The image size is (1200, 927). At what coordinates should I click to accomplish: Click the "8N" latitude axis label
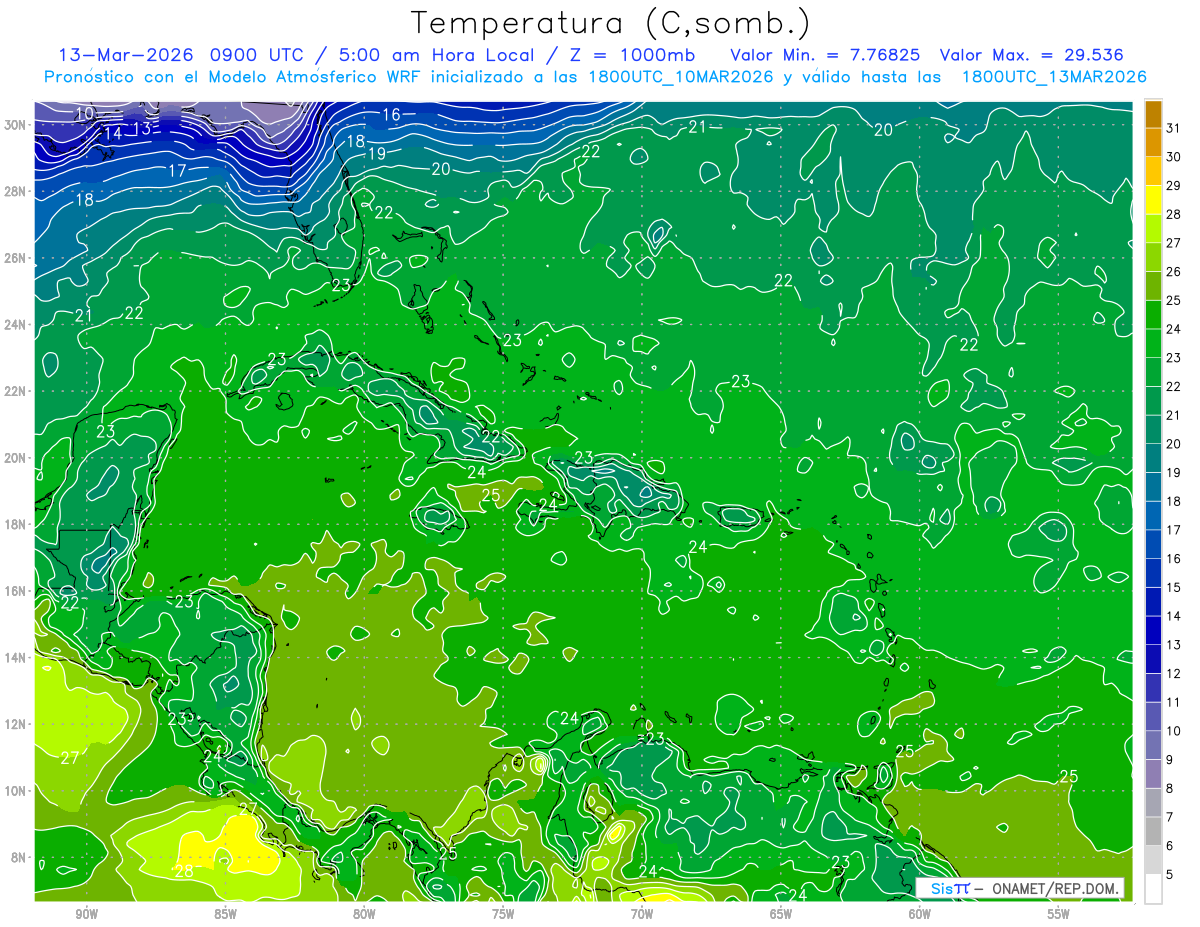click(x=19, y=857)
